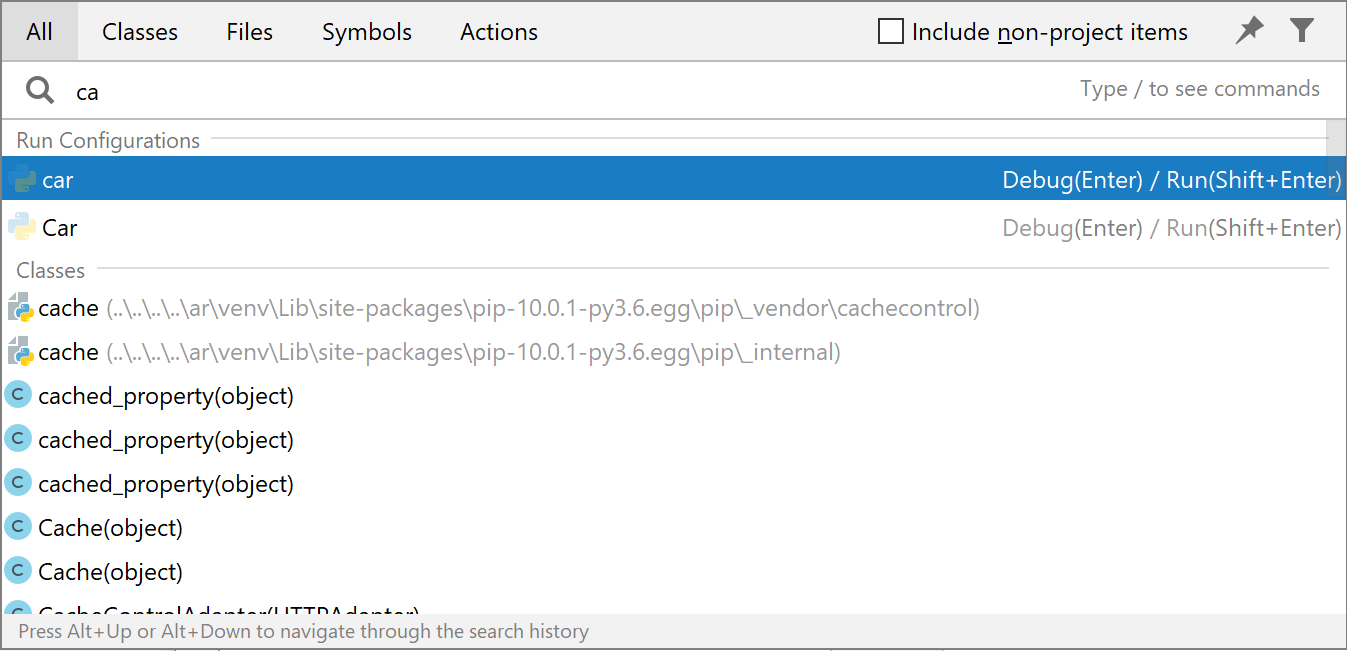Switch to the Actions tab
Screen dimensions: 1347x651
tap(499, 32)
